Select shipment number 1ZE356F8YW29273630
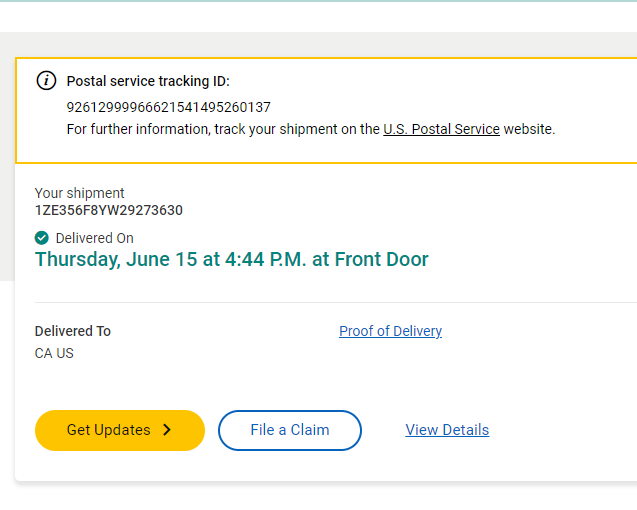 [109, 210]
